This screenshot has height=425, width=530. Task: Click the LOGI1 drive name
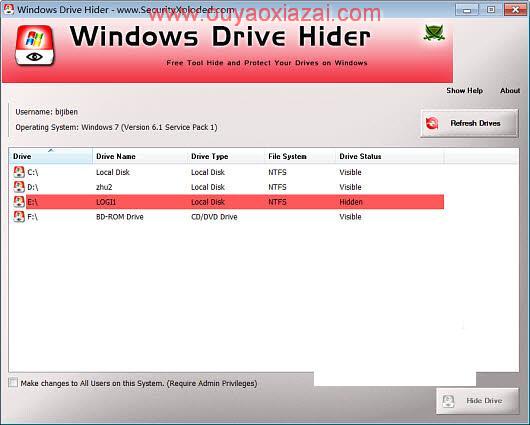tap(106, 202)
